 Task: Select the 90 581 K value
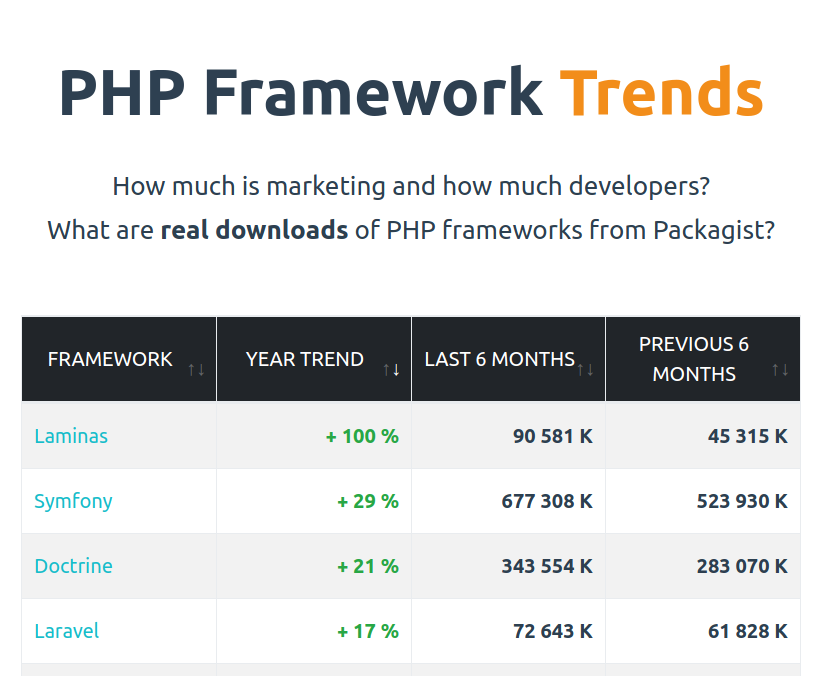point(553,436)
